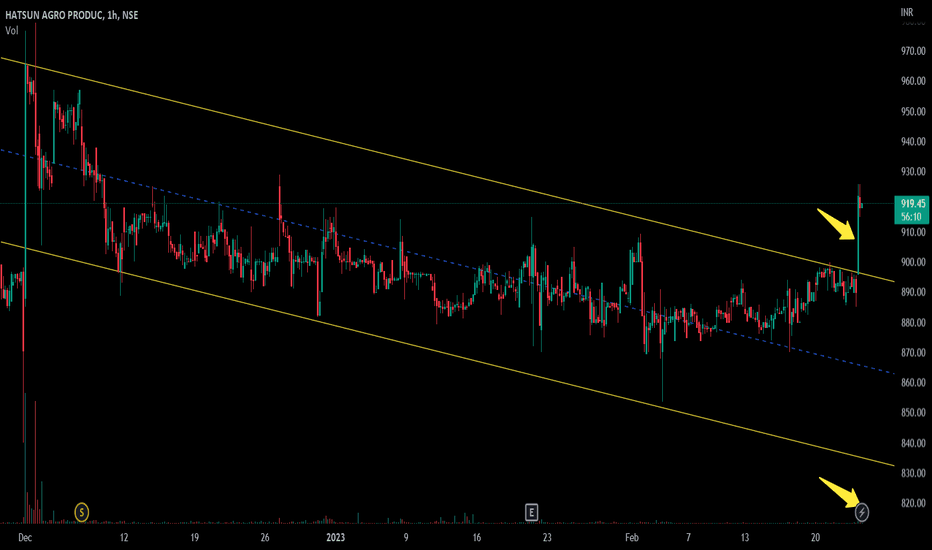
Task: Click the 820.00 price axis label
Action: pyautogui.click(x=913, y=502)
